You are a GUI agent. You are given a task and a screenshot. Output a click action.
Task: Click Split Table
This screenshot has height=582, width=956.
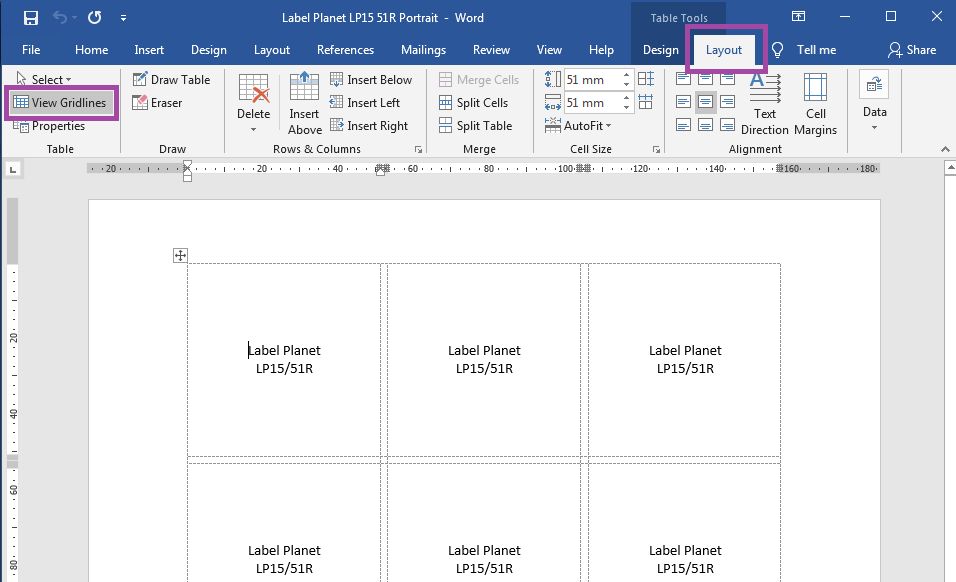475,126
